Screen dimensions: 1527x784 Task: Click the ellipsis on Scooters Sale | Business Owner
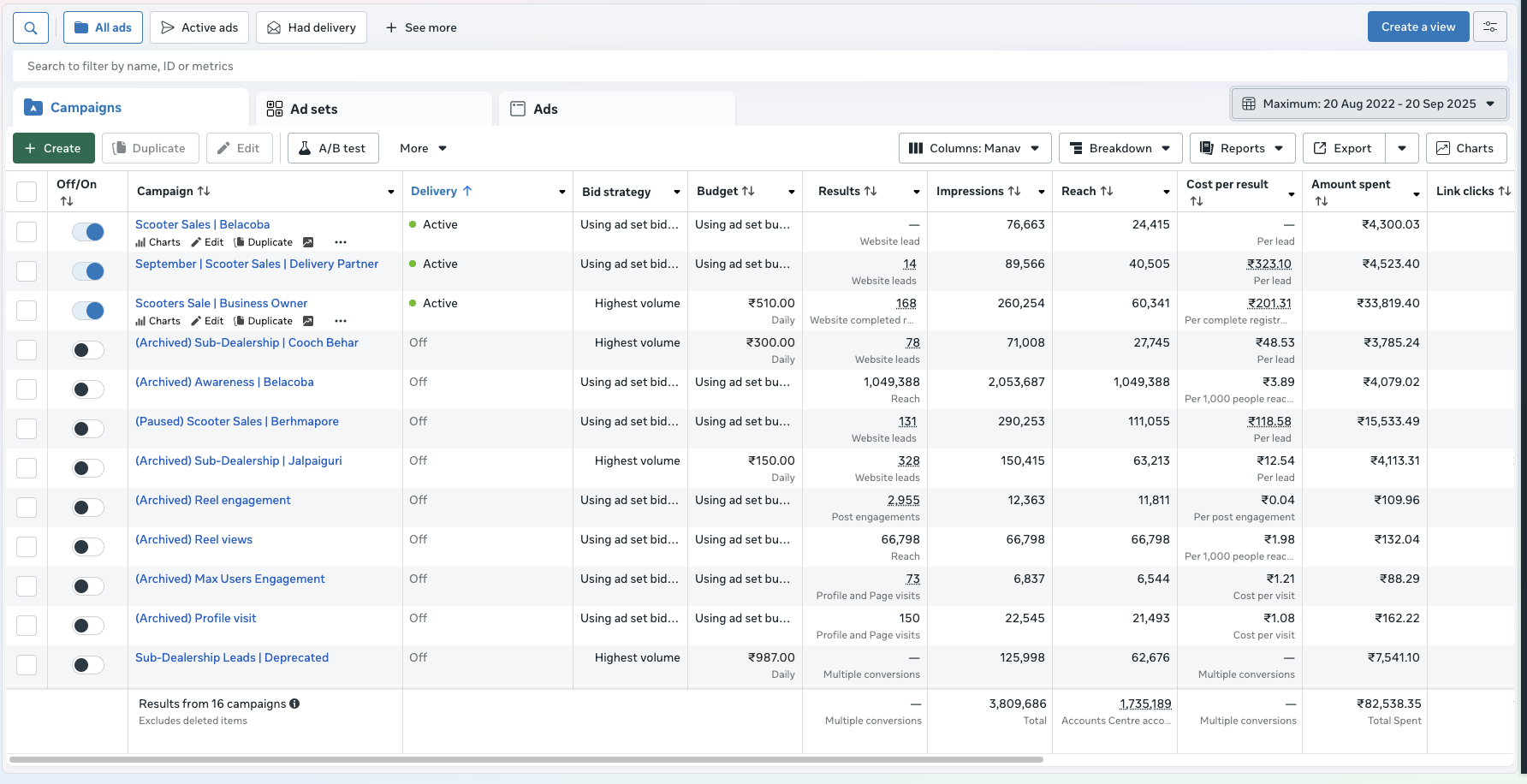click(340, 321)
